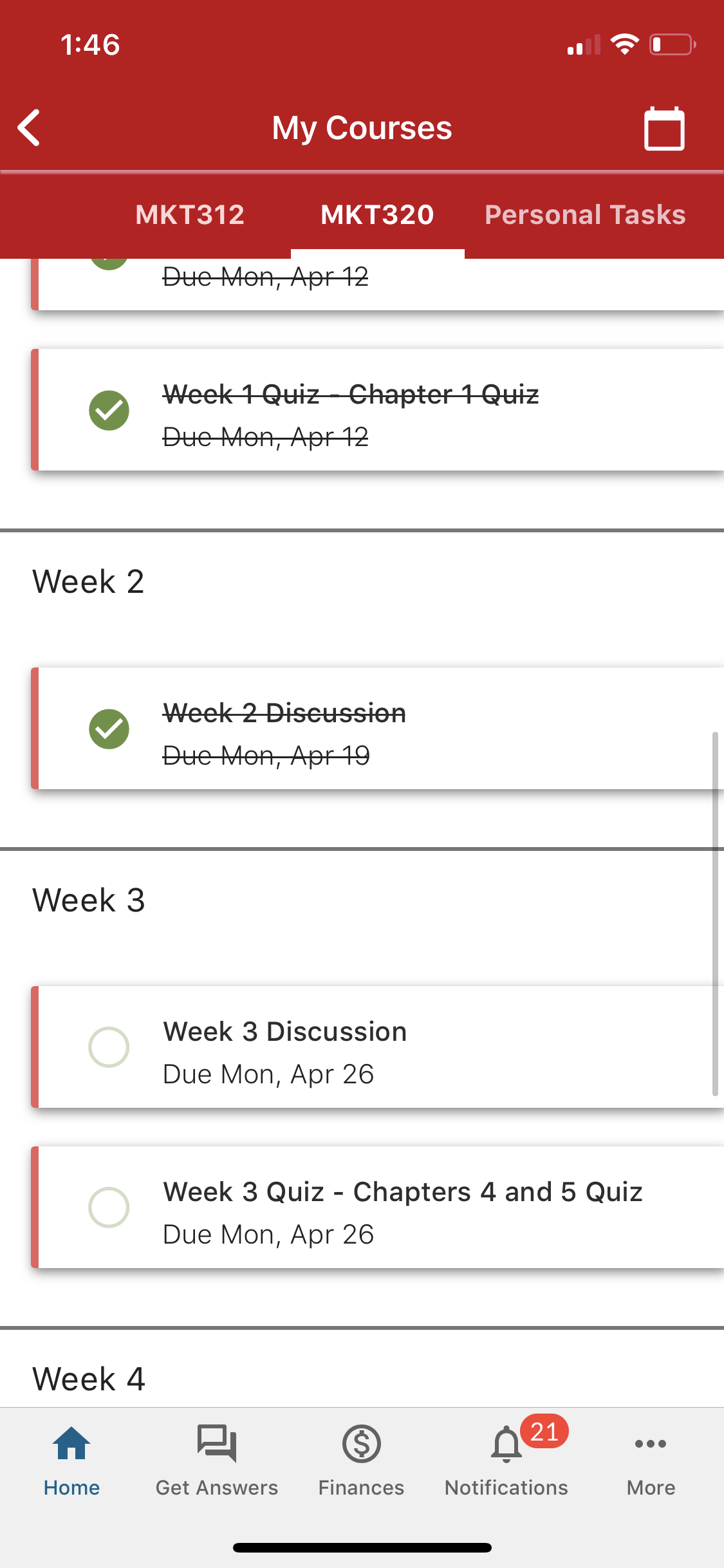The width and height of the screenshot is (724, 1568).
Task: Open Week 3 Quiz Chapters 4 and 5
Action: [x=403, y=1192]
